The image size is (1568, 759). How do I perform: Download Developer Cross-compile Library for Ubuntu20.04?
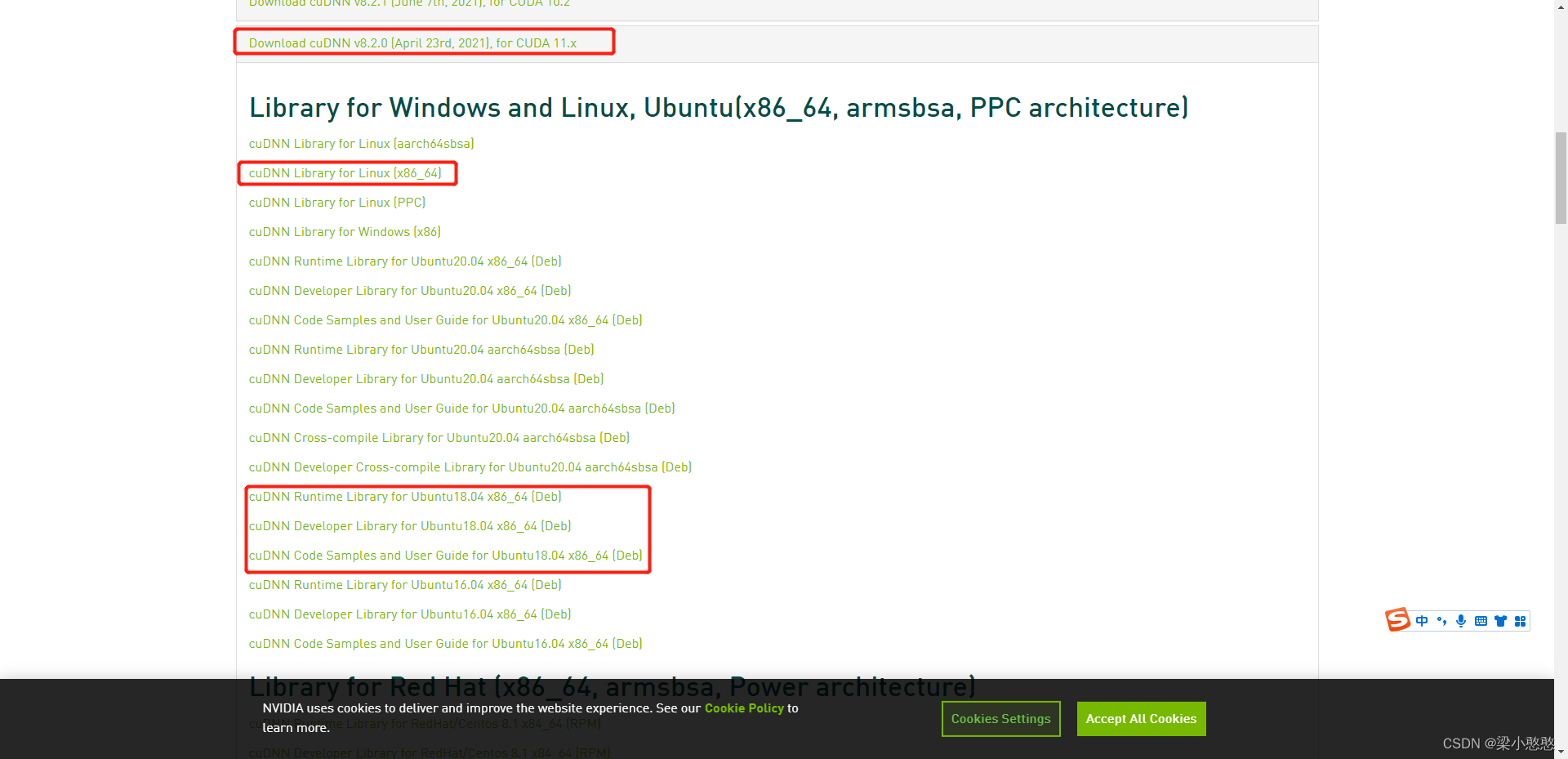(470, 467)
